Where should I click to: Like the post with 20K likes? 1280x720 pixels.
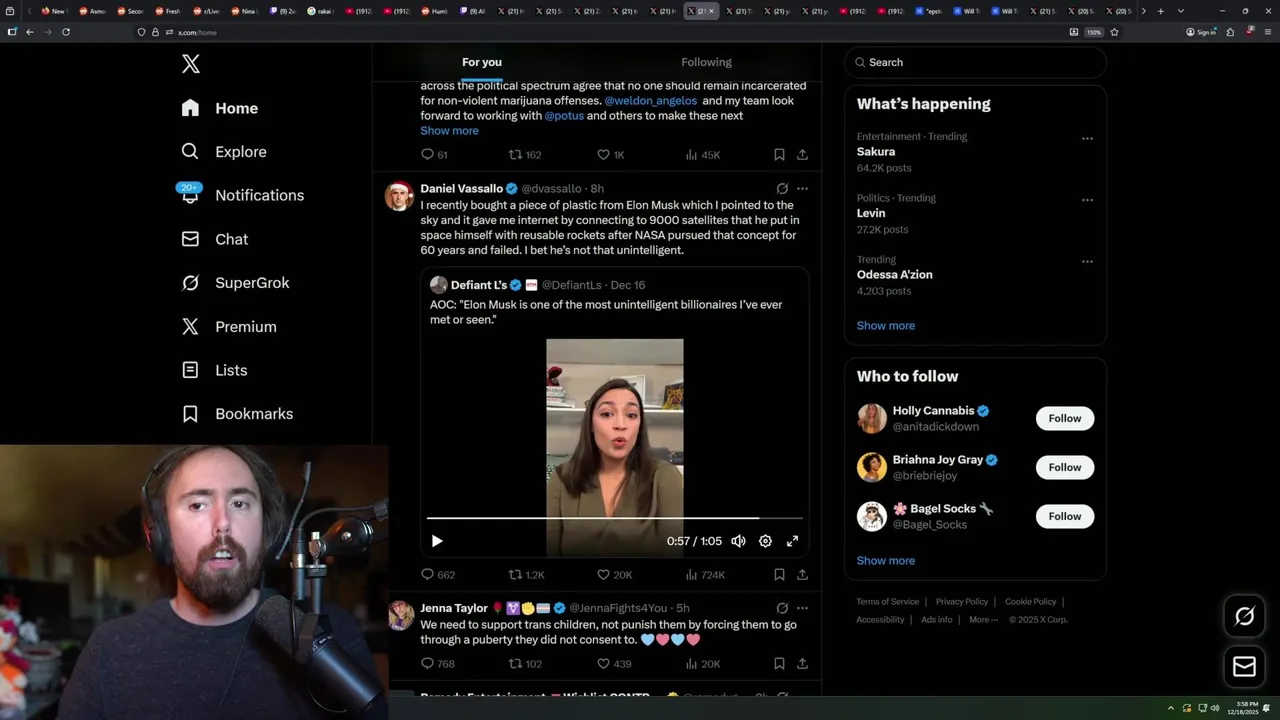pyautogui.click(x=614, y=575)
